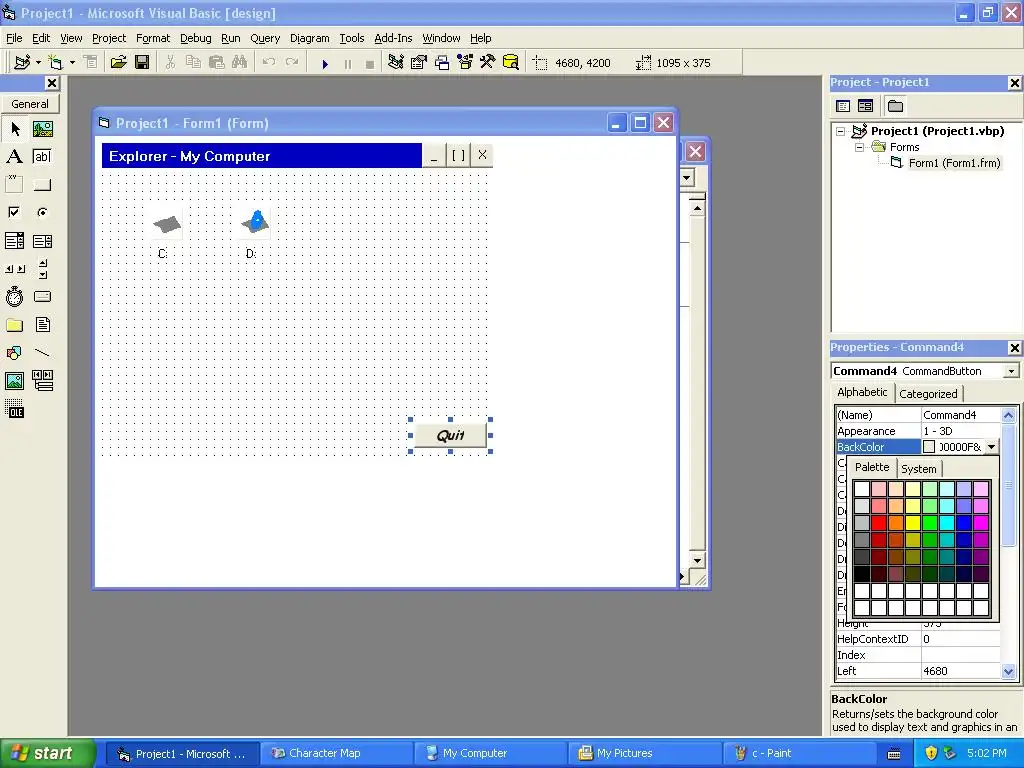1024x768 pixels.
Task: Click the Quit button on form
Action: point(450,436)
